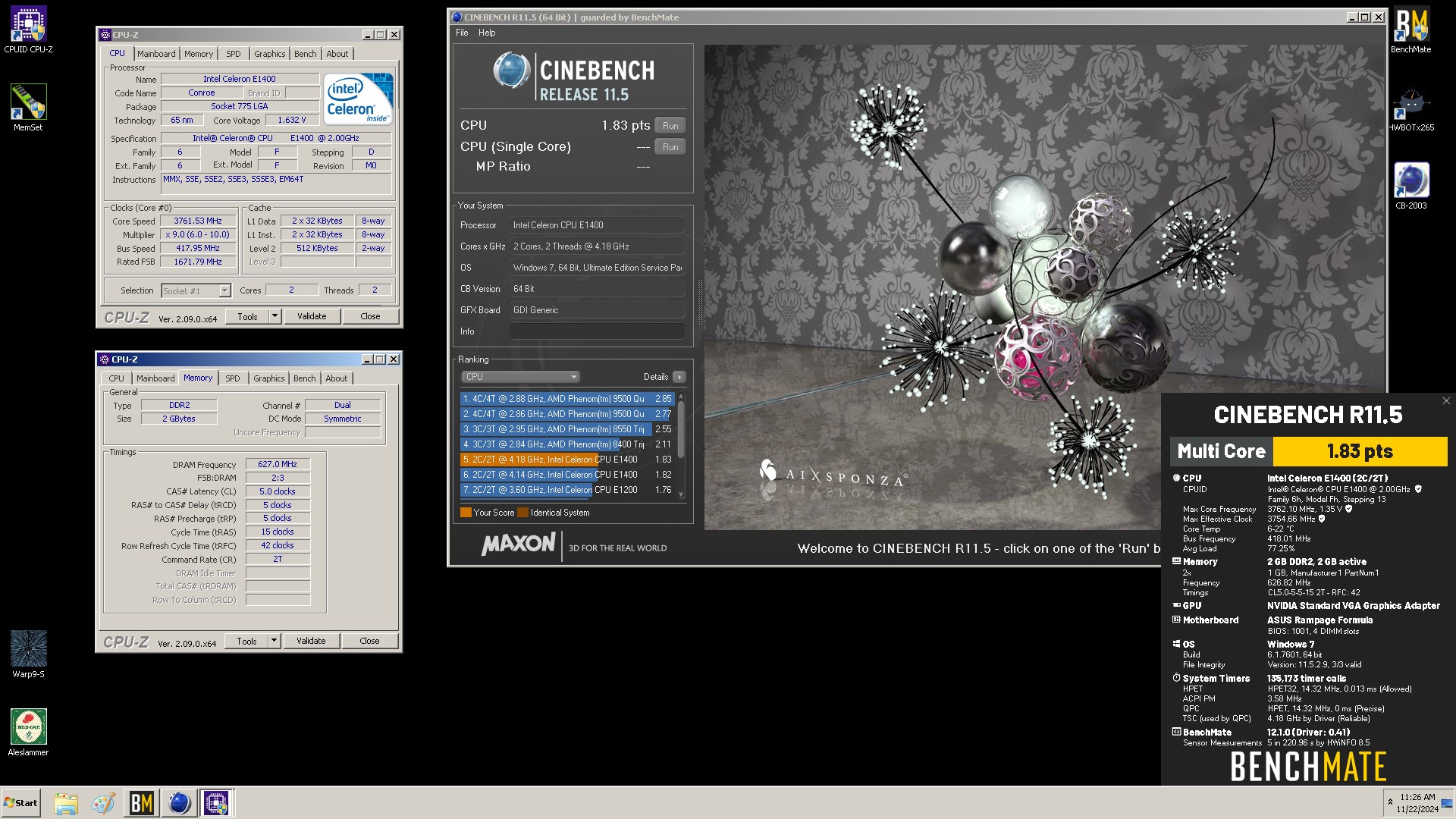Open the MemSet desktop icon
This screenshot has width=1456, height=819.
pyautogui.click(x=28, y=108)
